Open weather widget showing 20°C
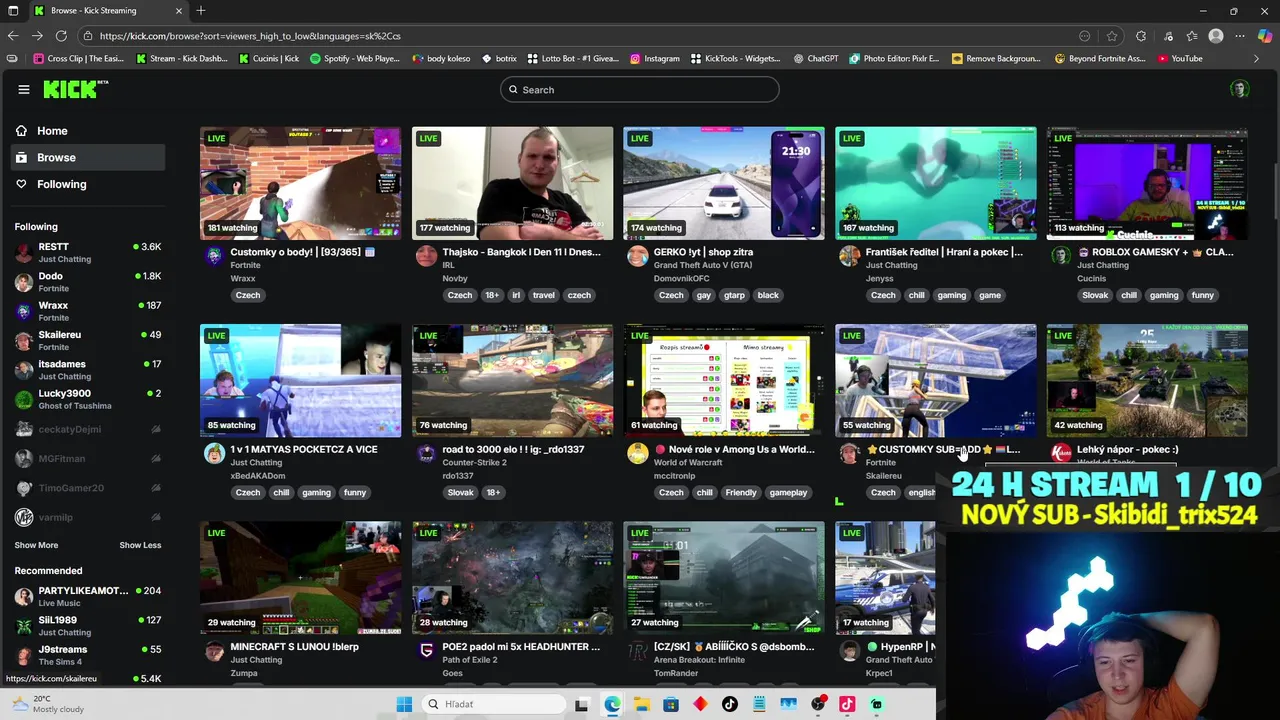This screenshot has width=1280, height=720. point(50,704)
